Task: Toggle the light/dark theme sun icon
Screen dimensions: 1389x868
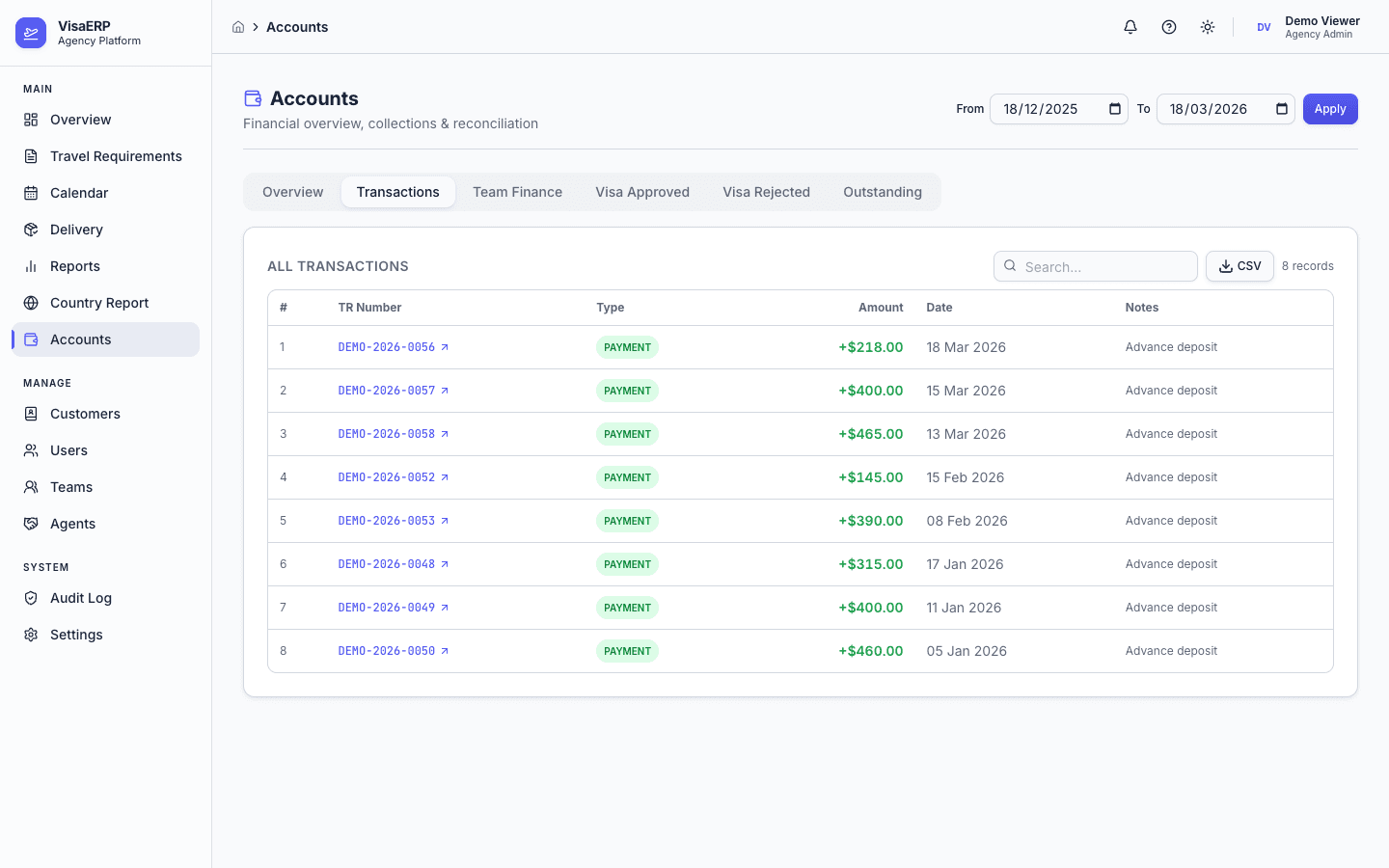Action: (x=1208, y=27)
